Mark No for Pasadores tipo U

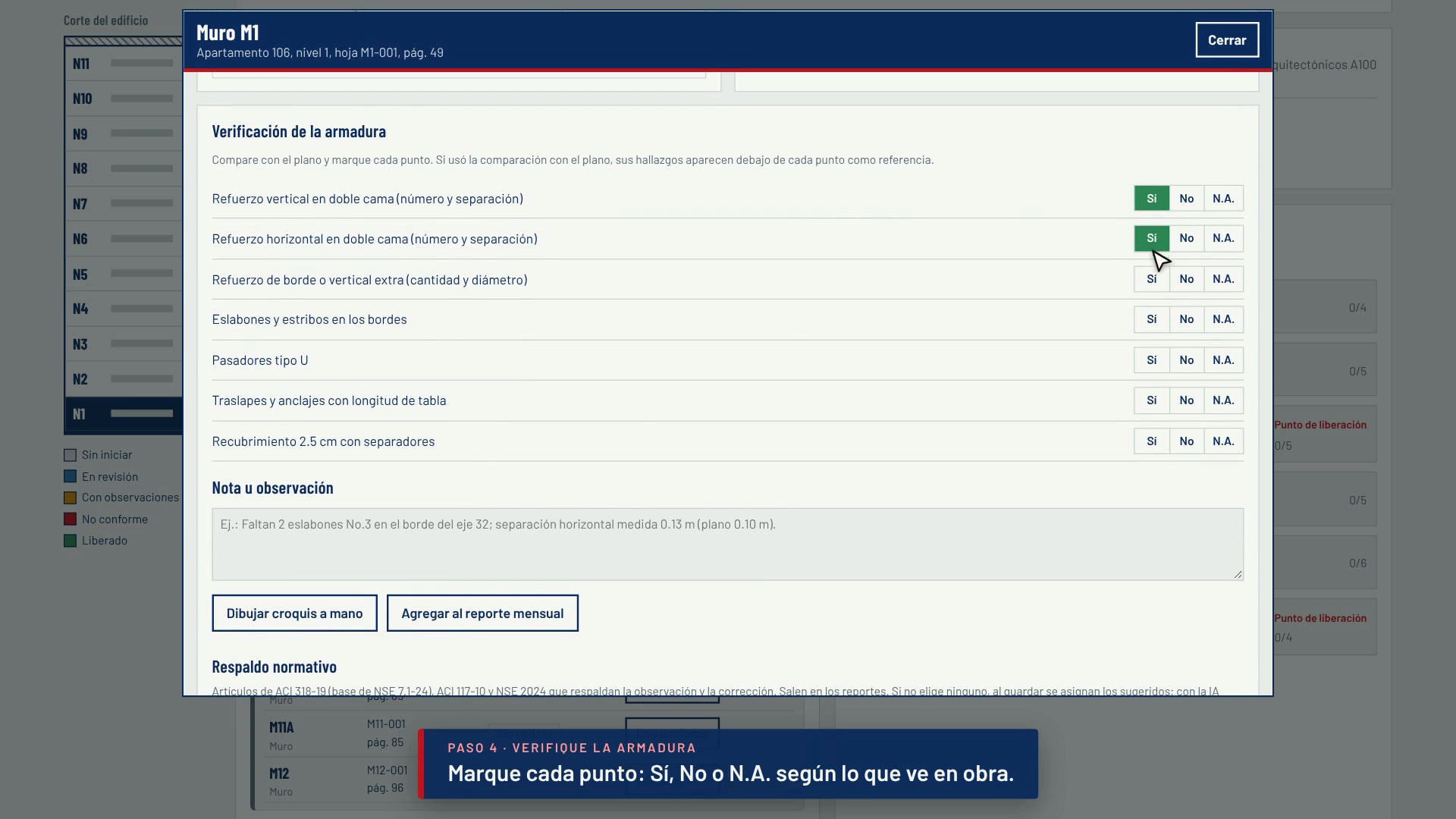pos(1187,360)
